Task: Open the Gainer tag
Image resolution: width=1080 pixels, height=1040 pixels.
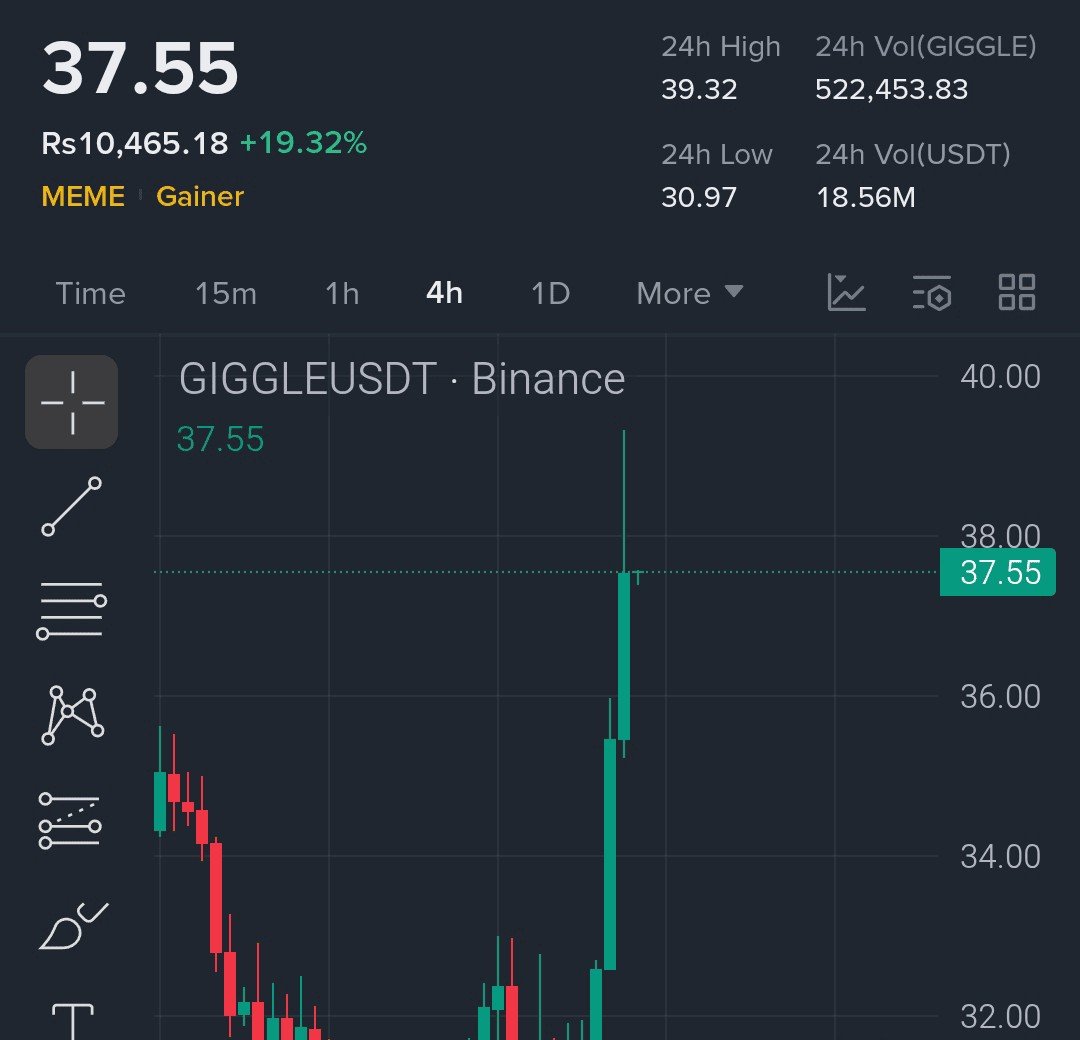Action: (x=200, y=196)
